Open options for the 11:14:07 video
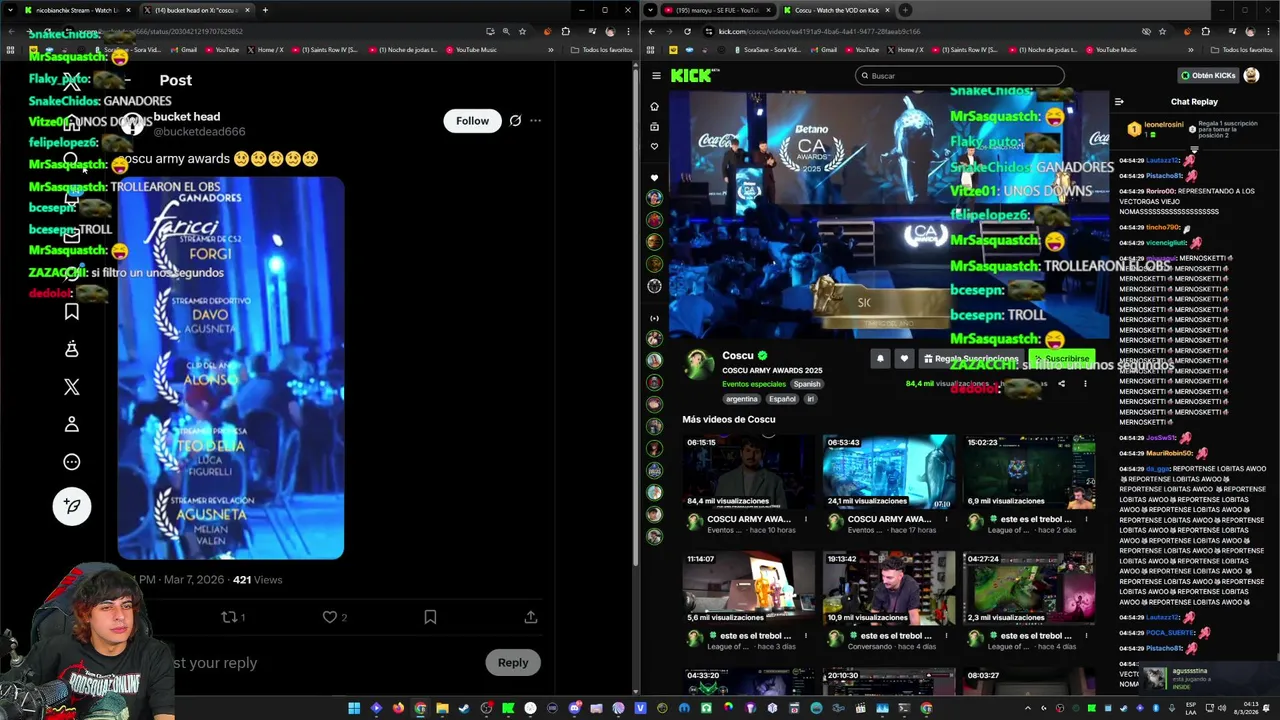The height and width of the screenshot is (720, 1280). pyautogui.click(x=806, y=635)
